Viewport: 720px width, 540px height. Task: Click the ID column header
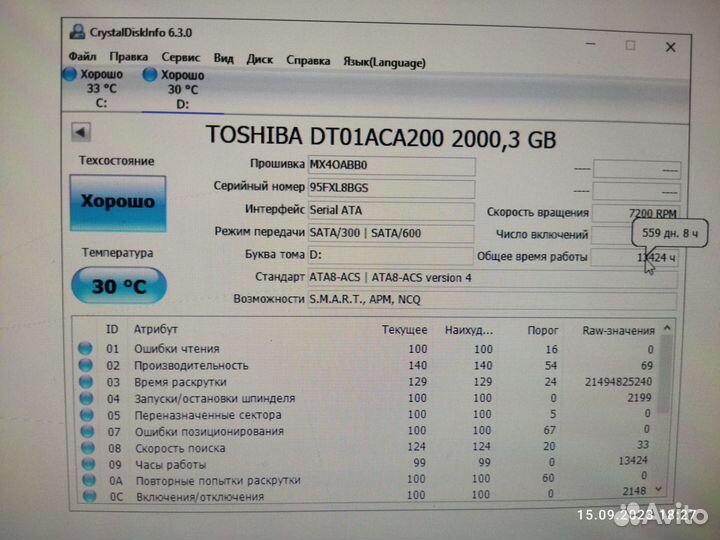[x=112, y=329]
